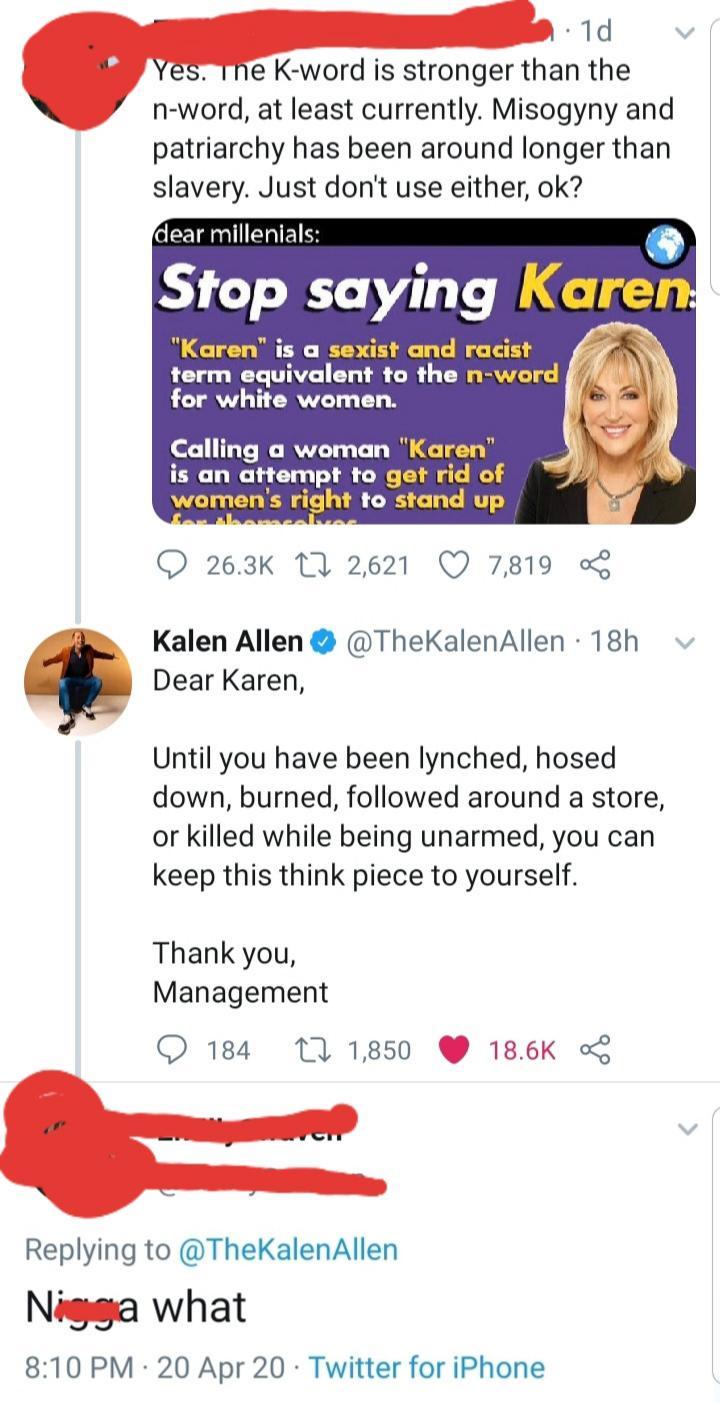Click the verified badge next to Kalen Allen
720x1403 pixels.
tap(323, 642)
